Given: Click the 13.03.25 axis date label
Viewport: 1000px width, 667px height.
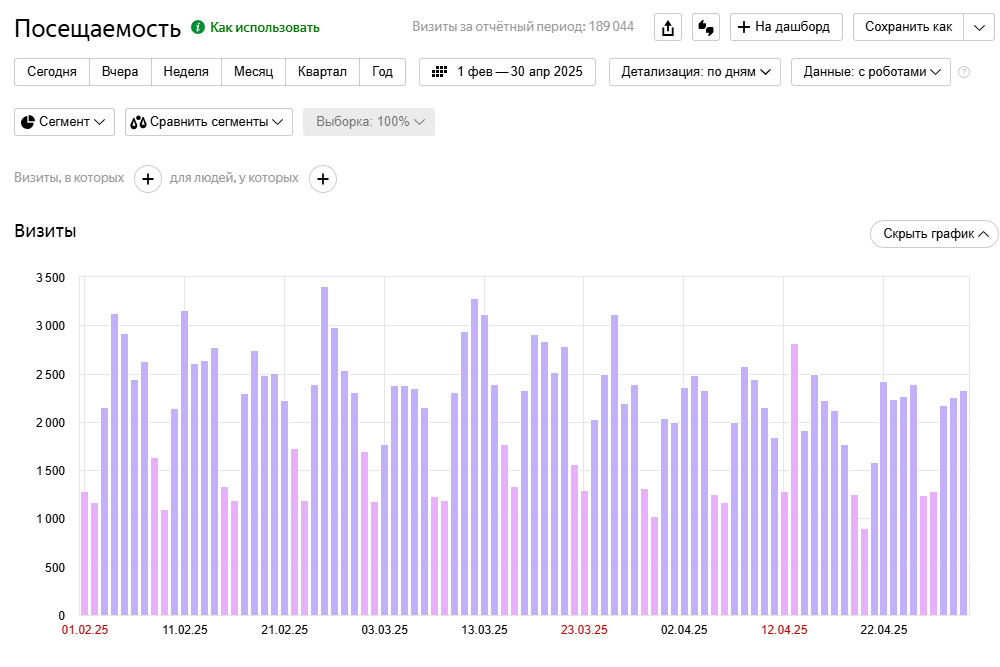Looking at the screenshot, I should 485,630.
